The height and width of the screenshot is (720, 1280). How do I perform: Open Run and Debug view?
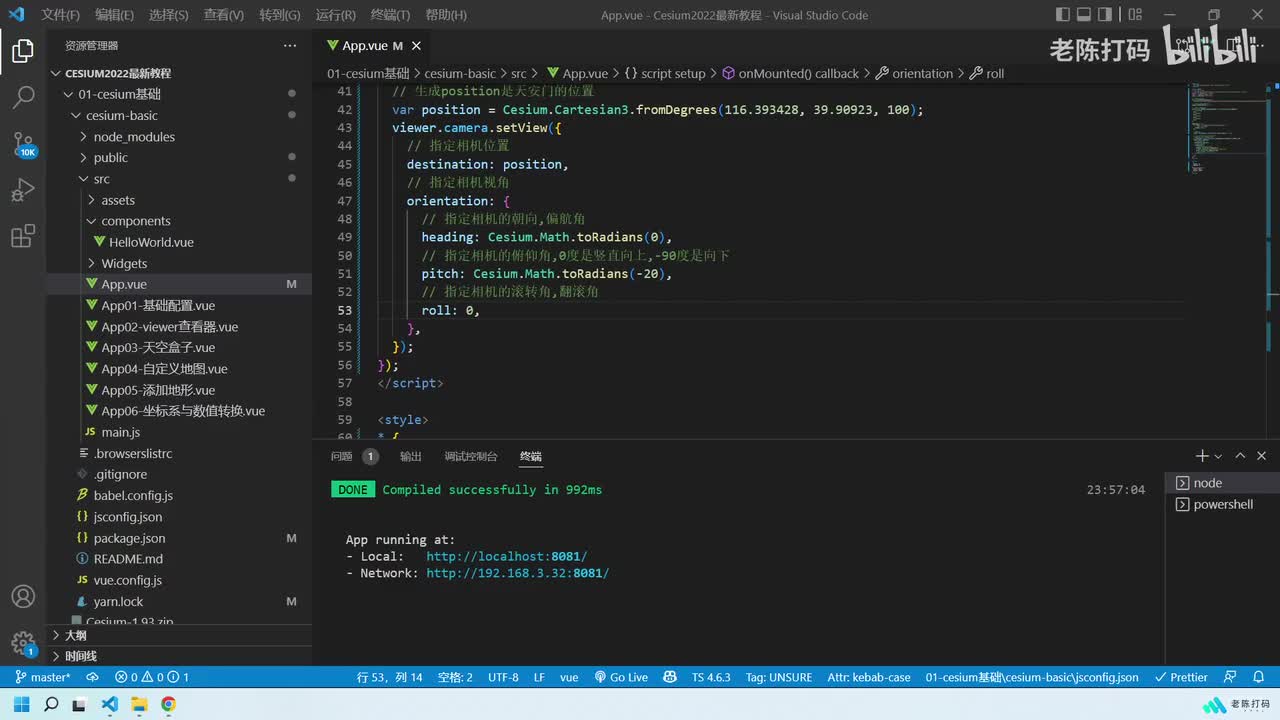23,190
